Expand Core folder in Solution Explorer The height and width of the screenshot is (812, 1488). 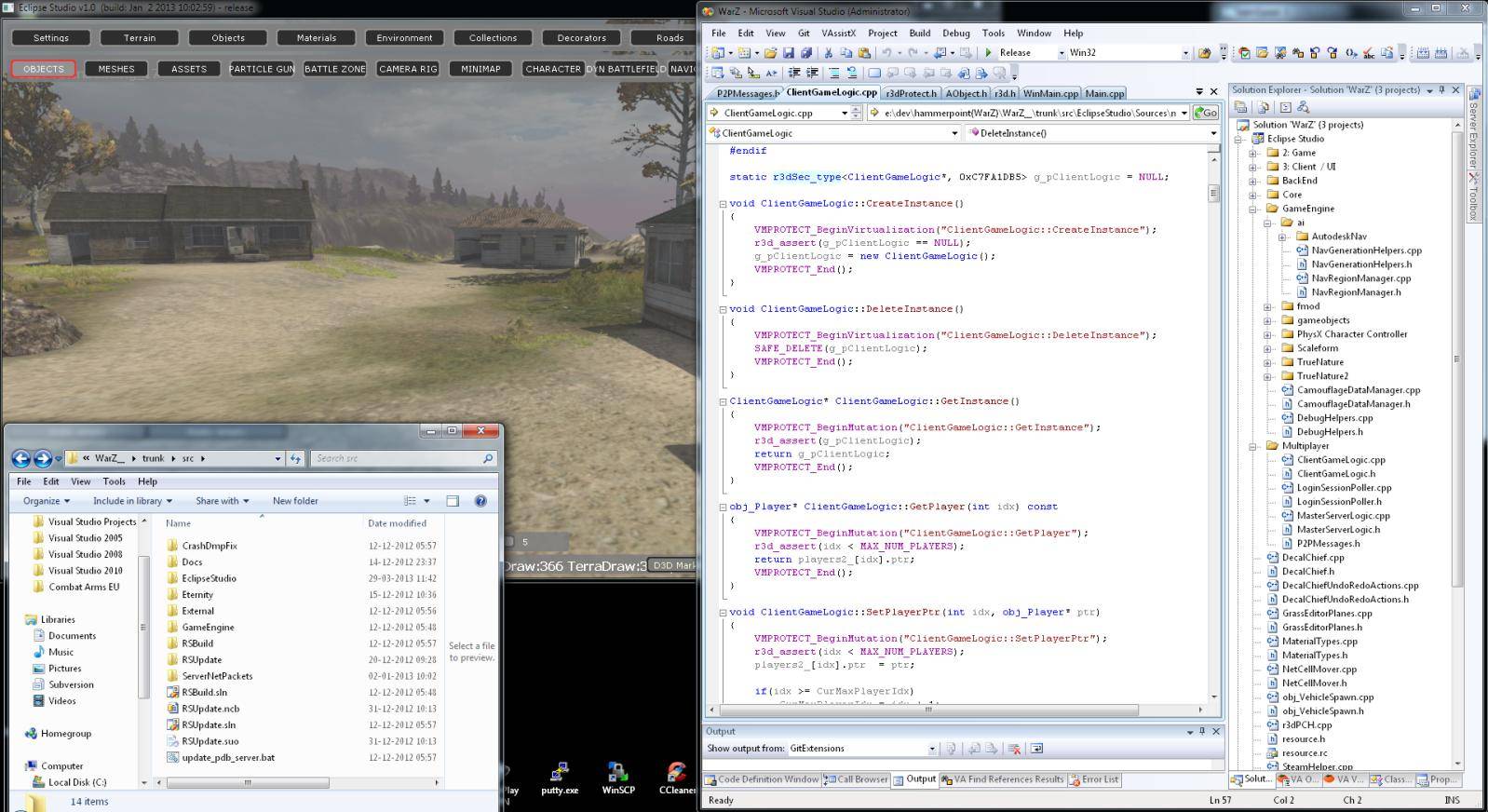[x=1253, y=195]
